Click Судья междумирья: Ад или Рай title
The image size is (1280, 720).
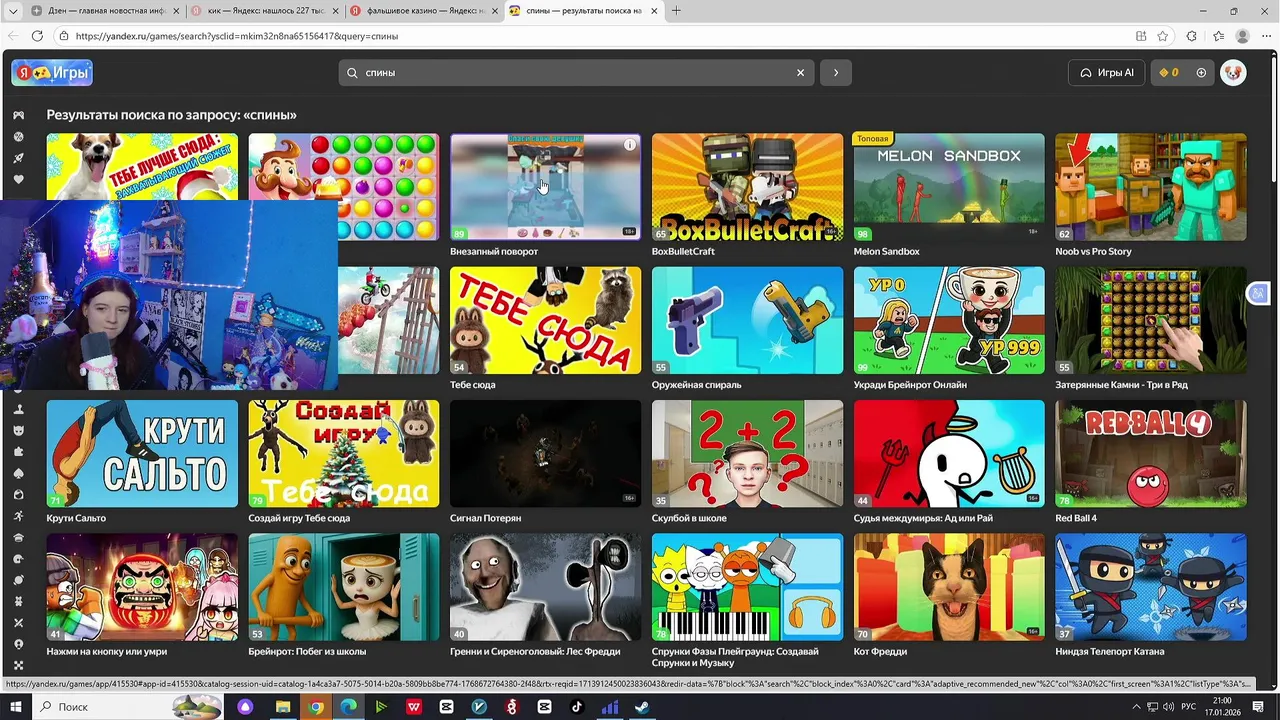[923, 518]
